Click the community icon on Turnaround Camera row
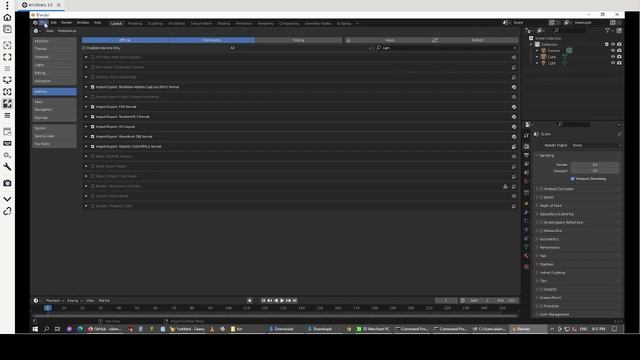This screenshot has height=360, width=640. (514, 67)
